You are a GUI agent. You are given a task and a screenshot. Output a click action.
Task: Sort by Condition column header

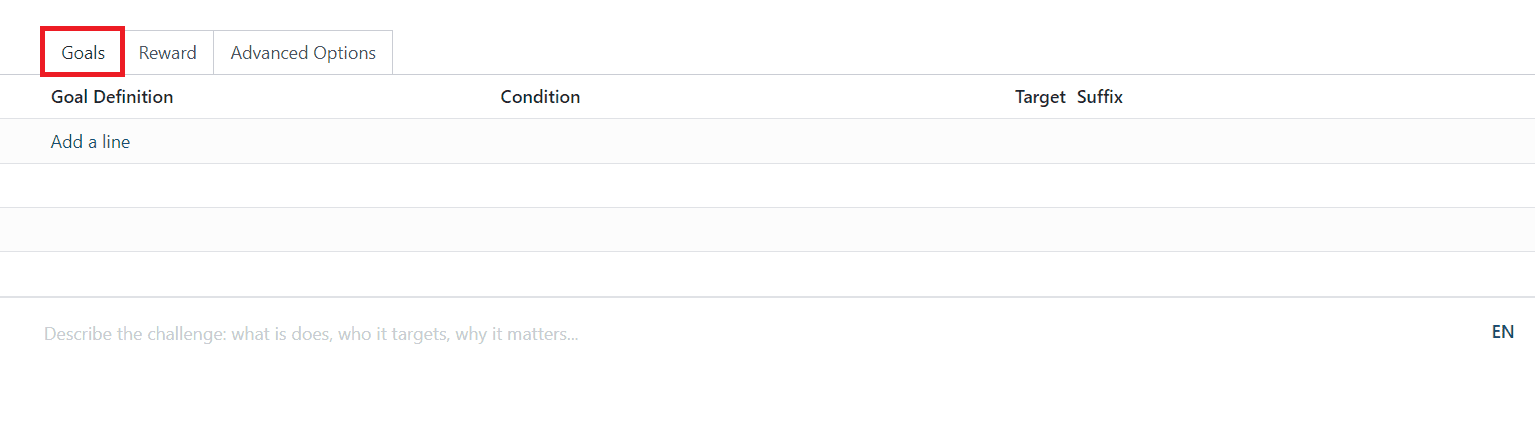coord(540,97)
